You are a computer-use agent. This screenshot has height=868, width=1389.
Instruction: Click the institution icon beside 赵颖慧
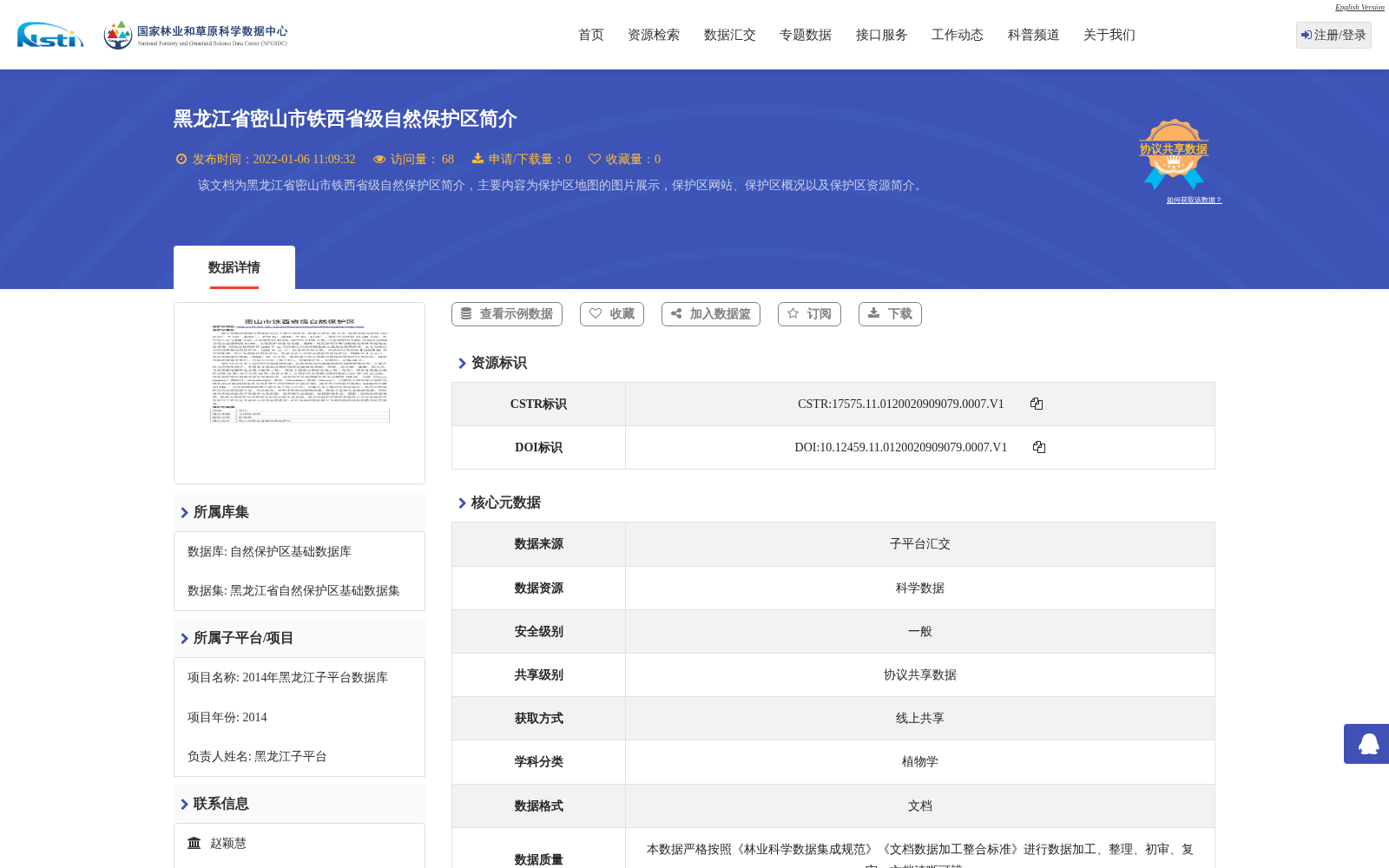(194, 843)
